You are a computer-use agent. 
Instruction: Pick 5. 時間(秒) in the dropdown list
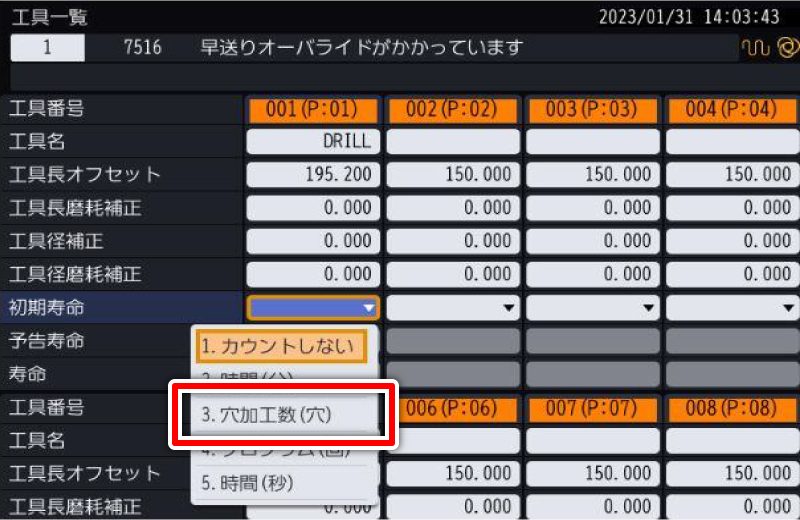[x=278, y=482]
